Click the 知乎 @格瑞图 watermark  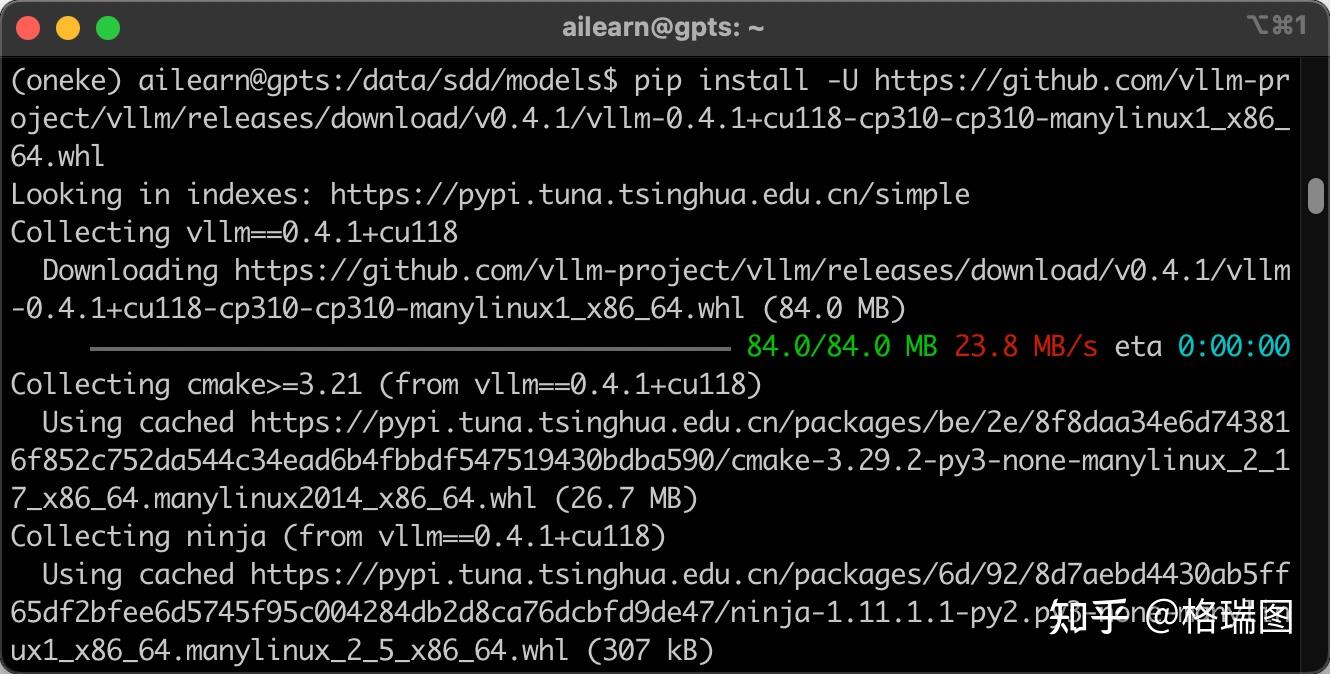pos(1171,618)
